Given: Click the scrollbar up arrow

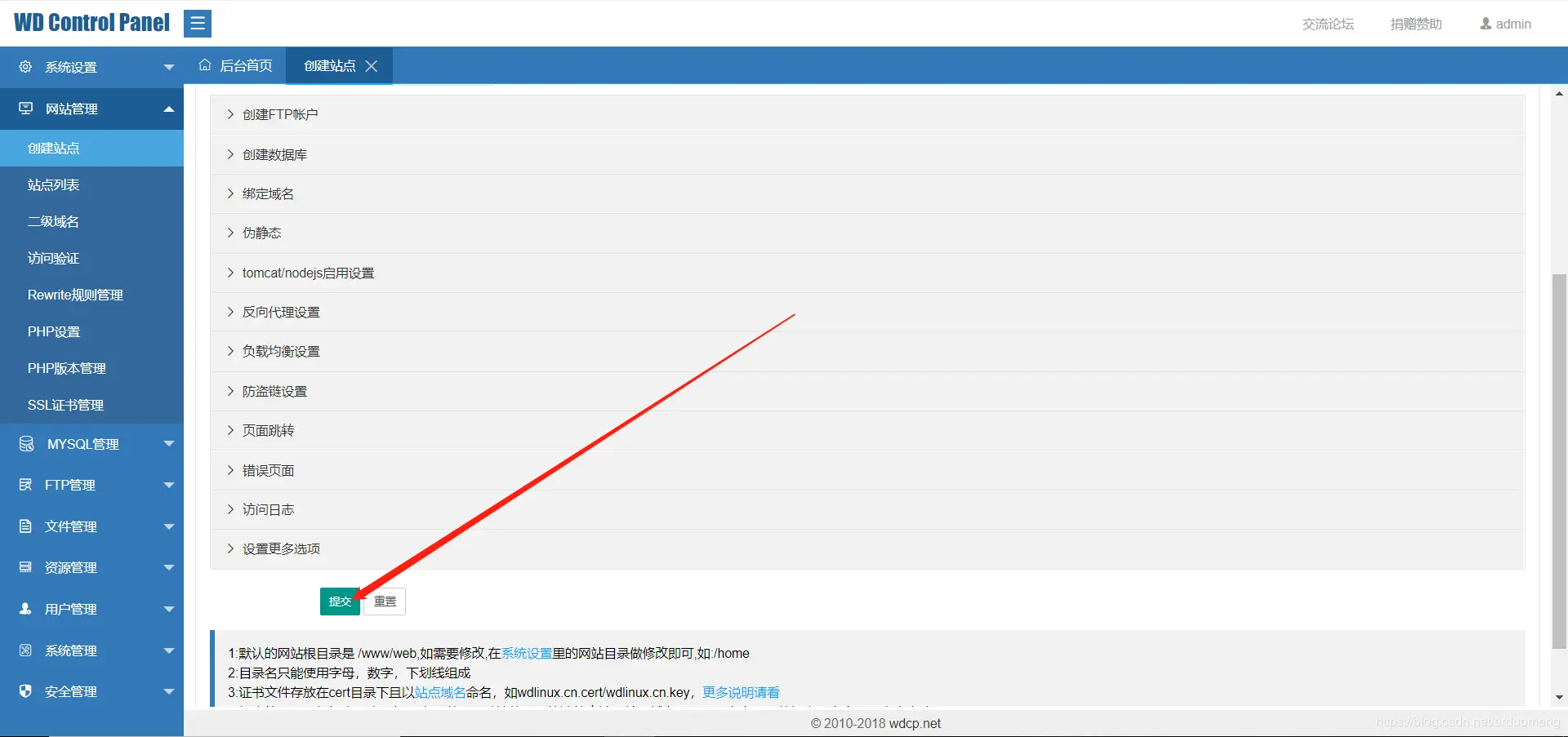Looking at the screenshot, I should tap(1559, 94).
